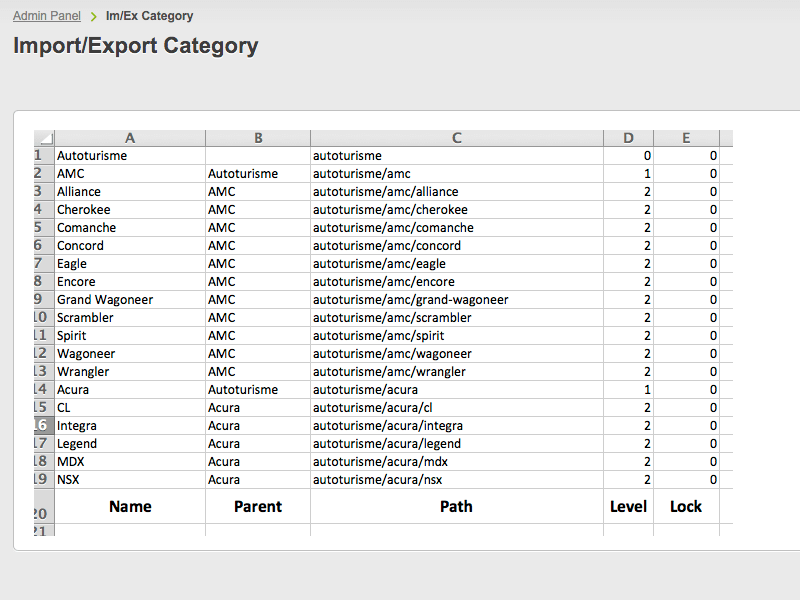
Task: Click path cell 'autoturisme/amc/scrambler'
Action: [457, 317]
